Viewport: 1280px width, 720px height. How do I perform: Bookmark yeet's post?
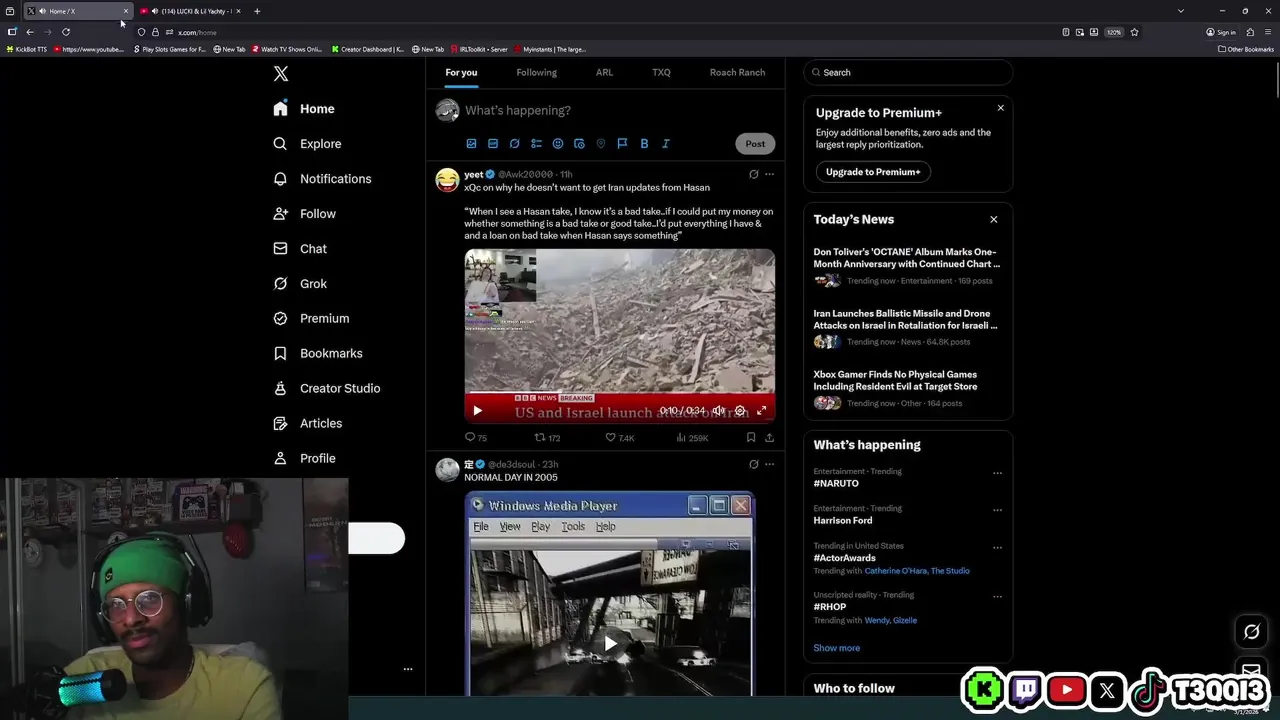[751, 438]
